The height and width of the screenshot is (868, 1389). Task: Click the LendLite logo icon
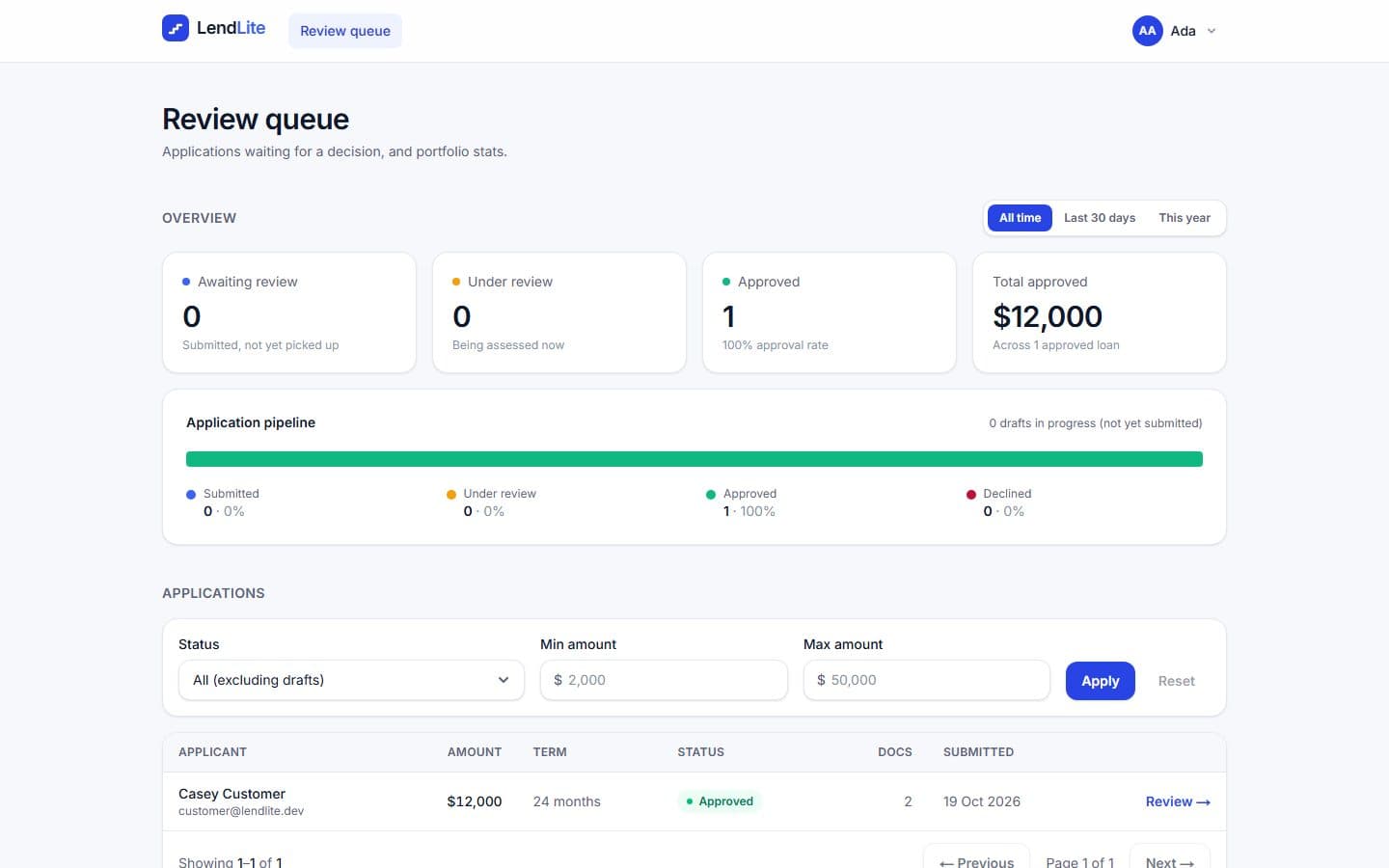(176, 28)
